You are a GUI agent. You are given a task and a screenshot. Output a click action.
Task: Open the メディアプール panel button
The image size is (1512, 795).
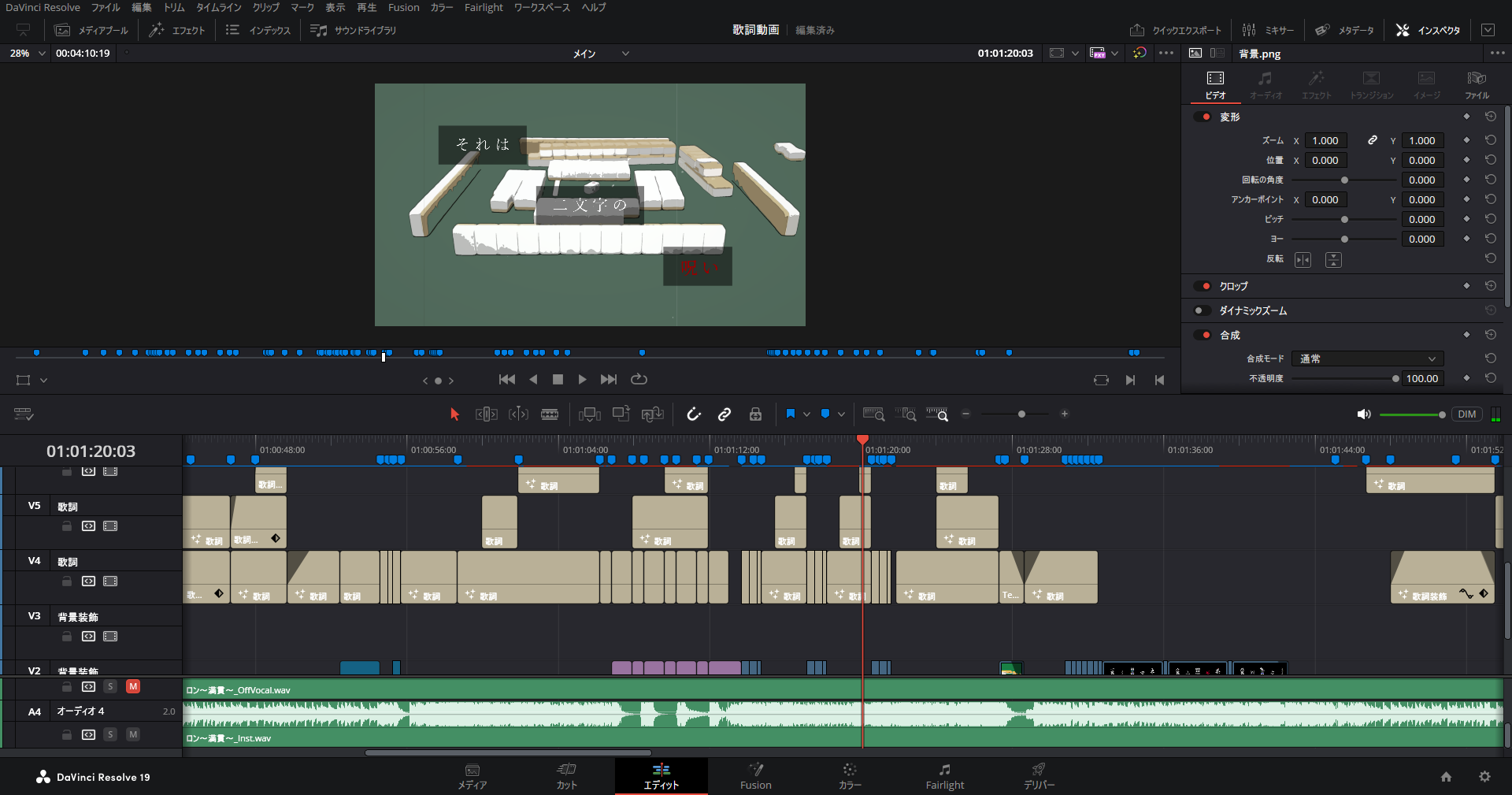click(x=92, y=30)
